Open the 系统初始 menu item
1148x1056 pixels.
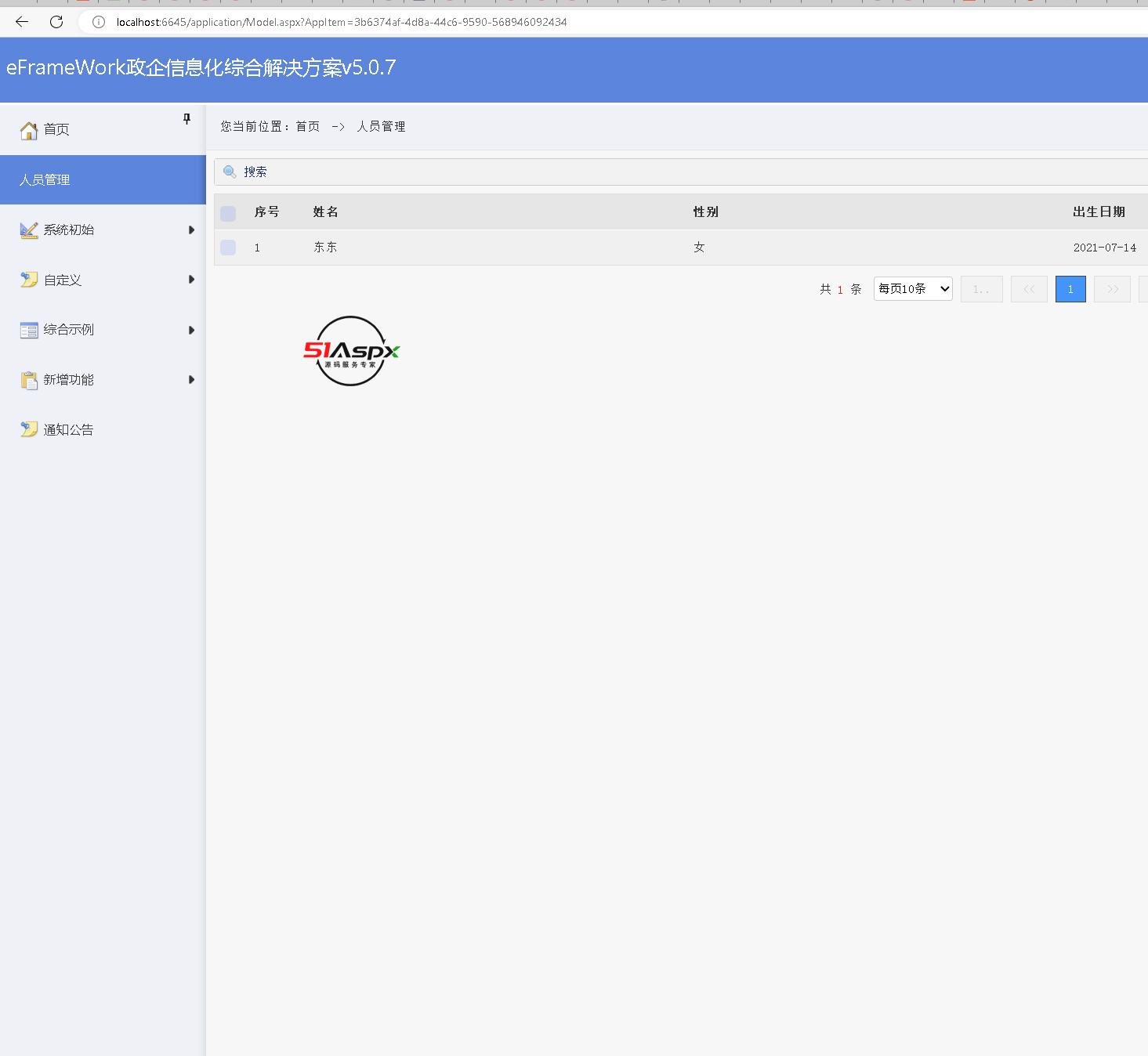[x=103, y=230]
